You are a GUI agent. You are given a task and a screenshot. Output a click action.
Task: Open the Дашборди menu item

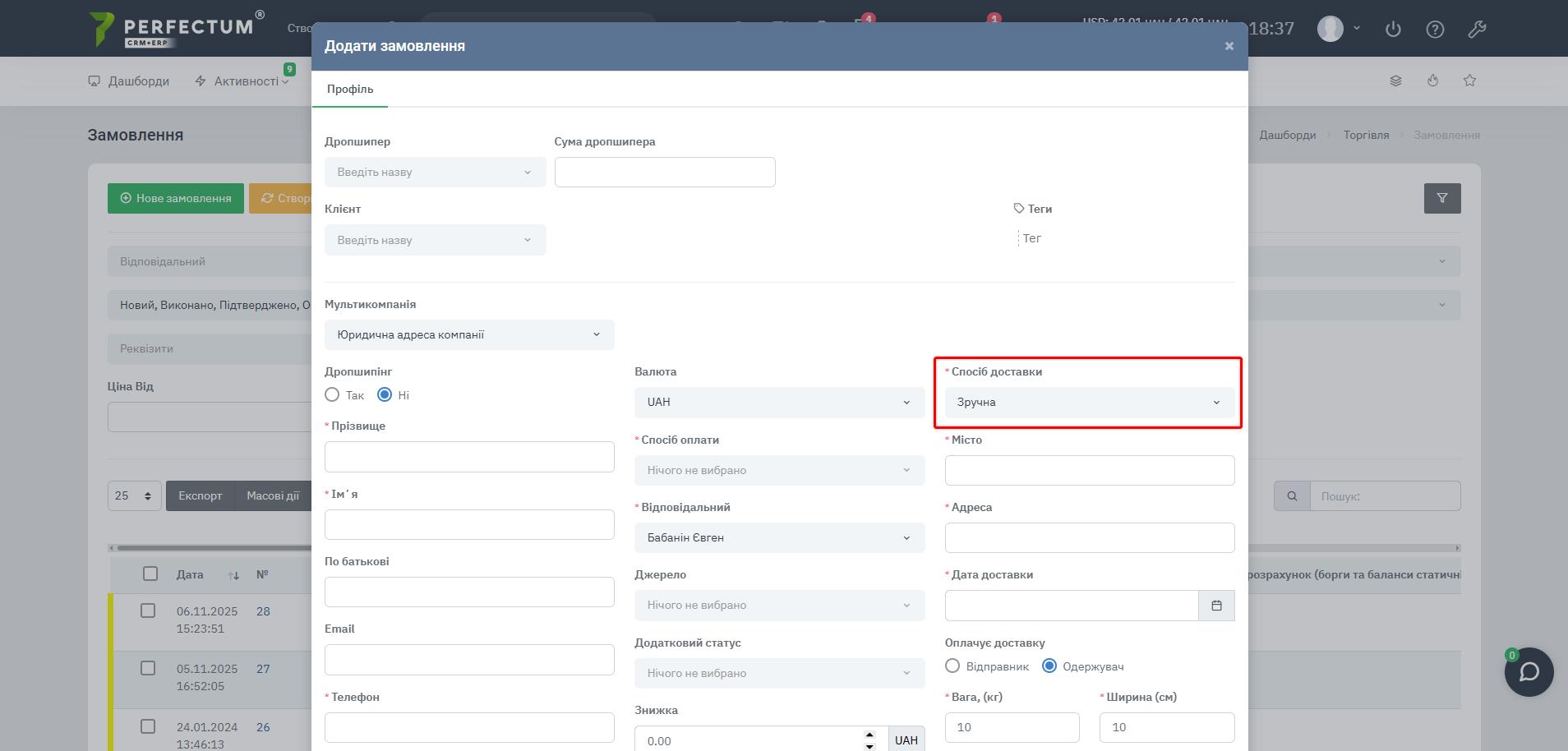coord(129,81)
